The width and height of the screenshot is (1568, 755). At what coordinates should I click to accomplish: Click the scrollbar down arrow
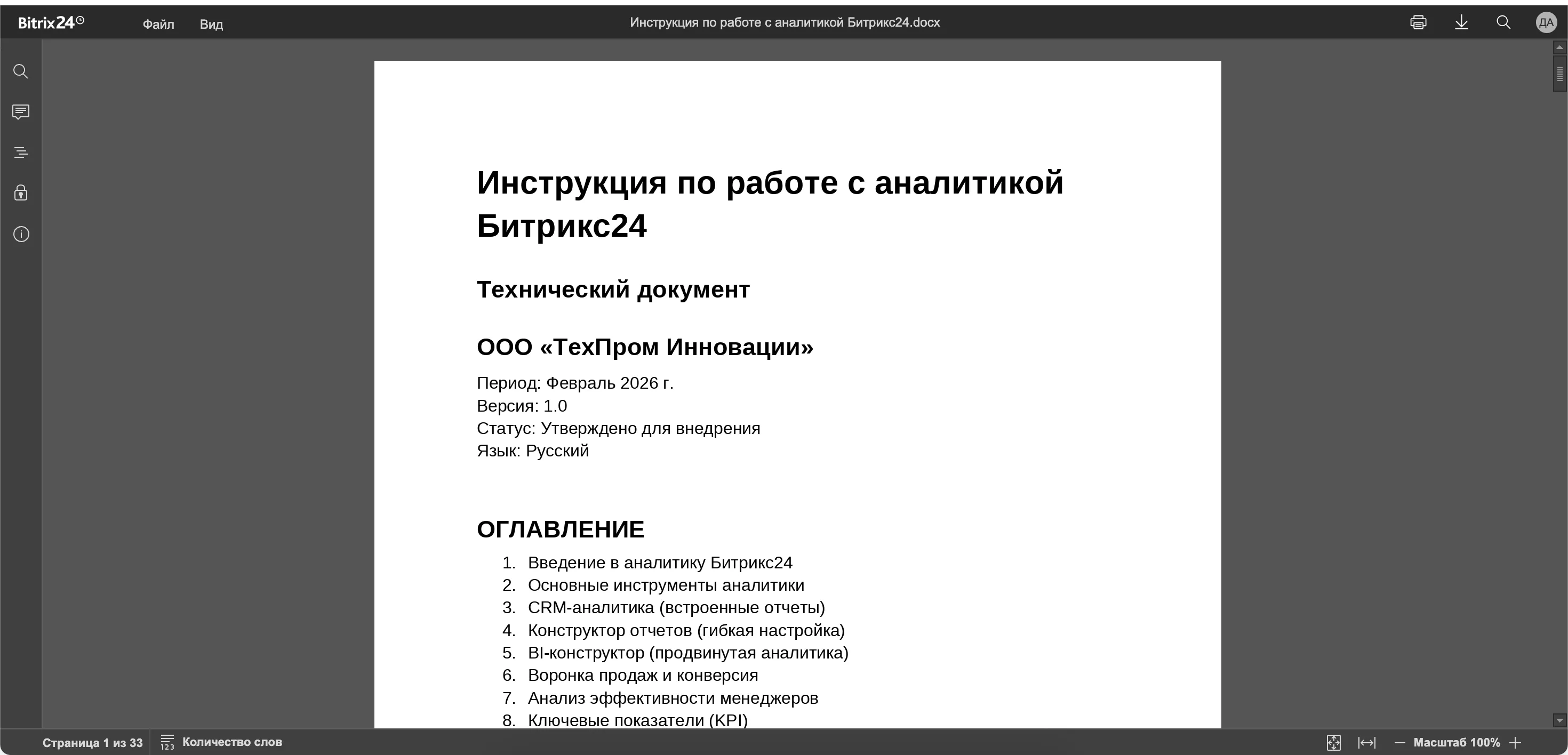click(1559, 720)
